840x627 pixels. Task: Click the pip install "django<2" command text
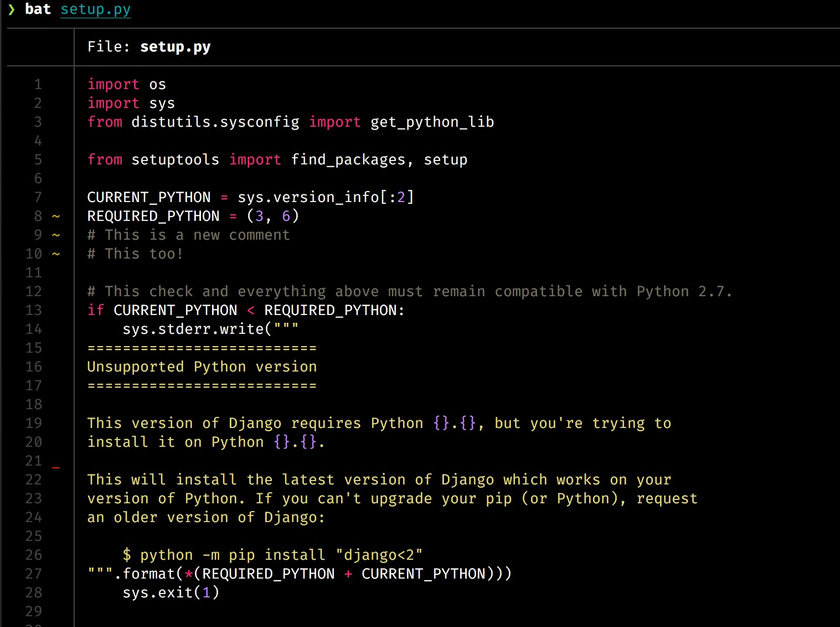[280, 555]
